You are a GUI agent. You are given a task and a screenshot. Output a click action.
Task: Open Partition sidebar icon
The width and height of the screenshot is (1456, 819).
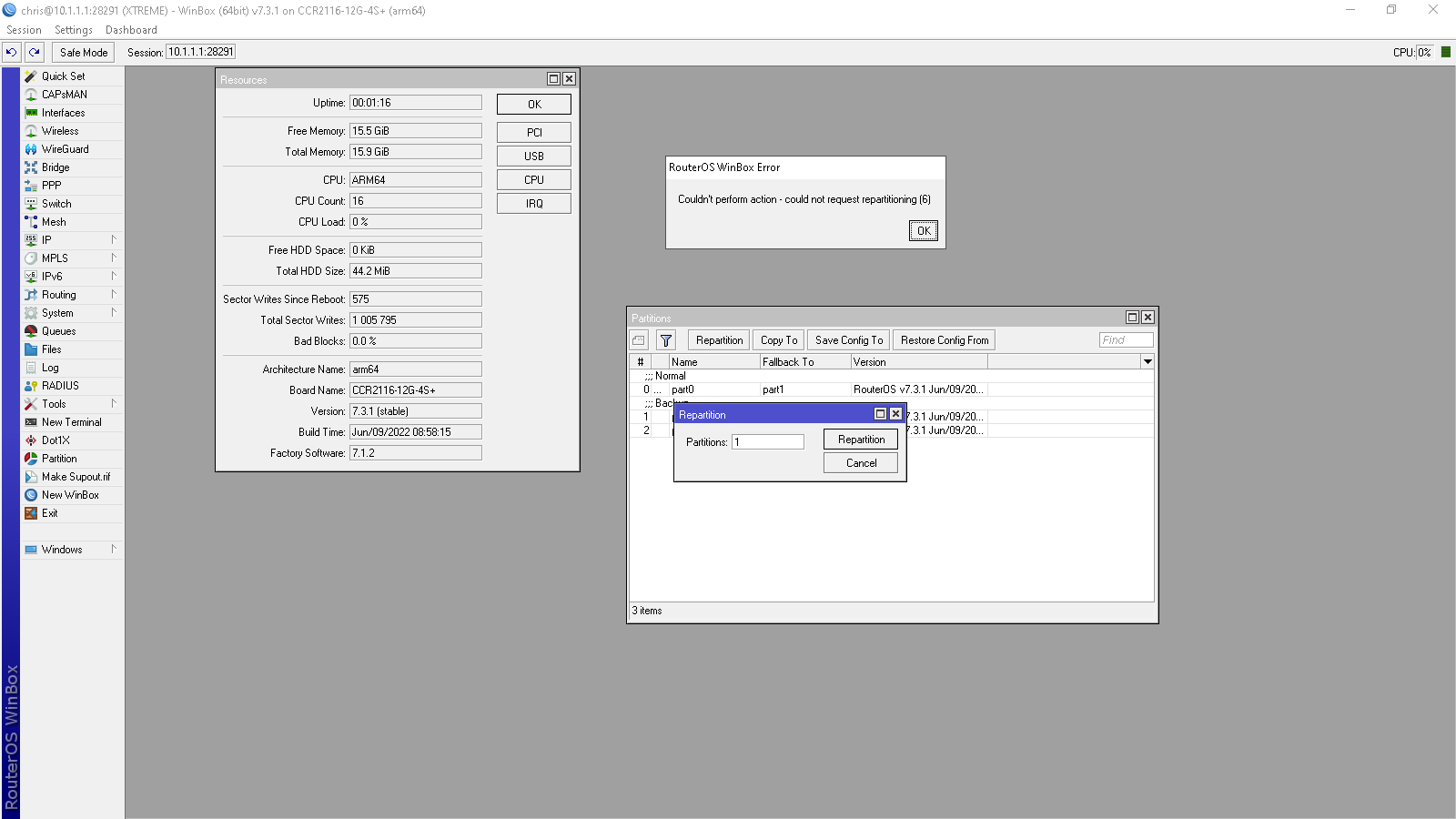point(31,459)
